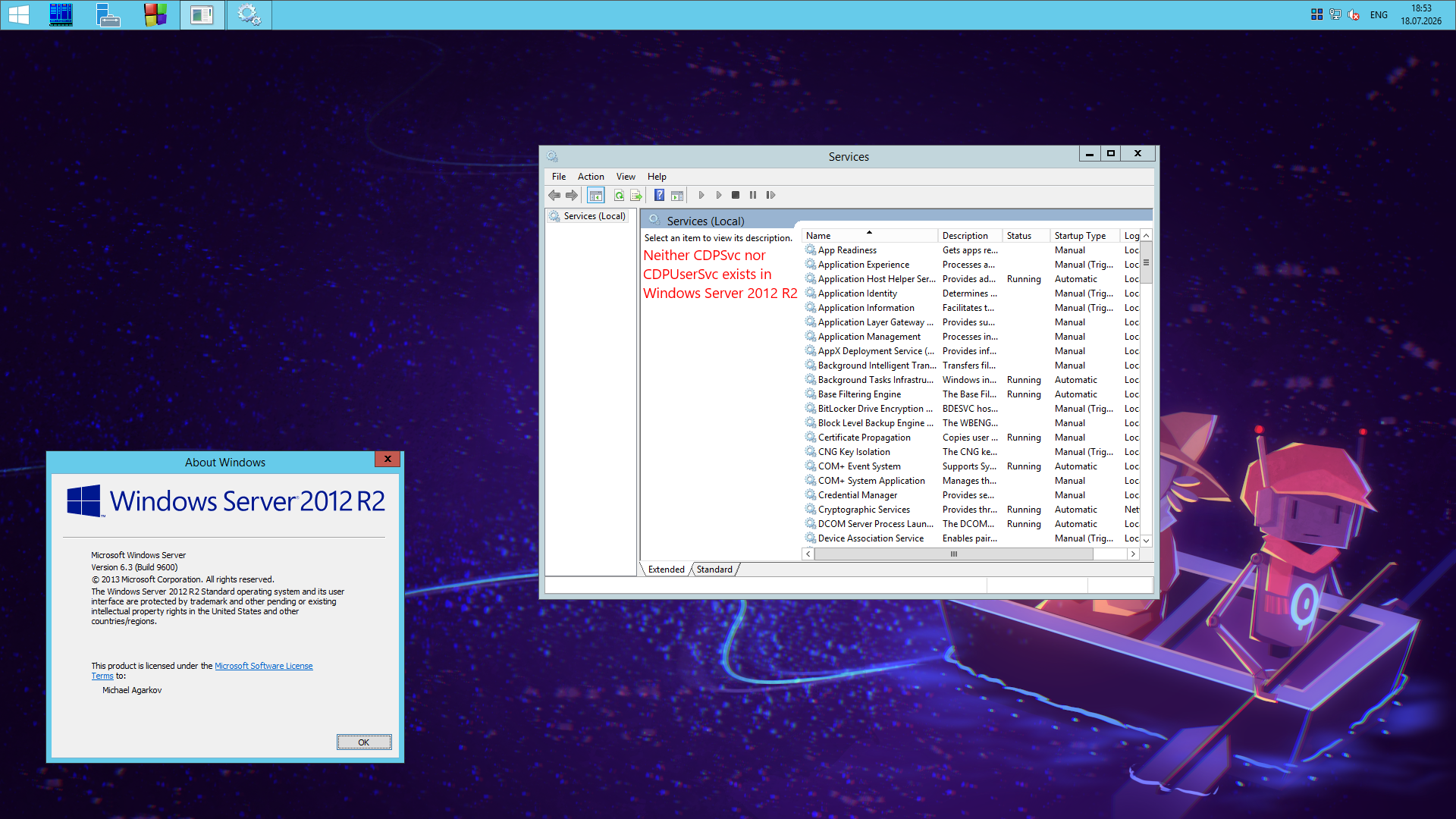Open the Help menu in Services
The image size is (1456, 819).
point(657,177)
